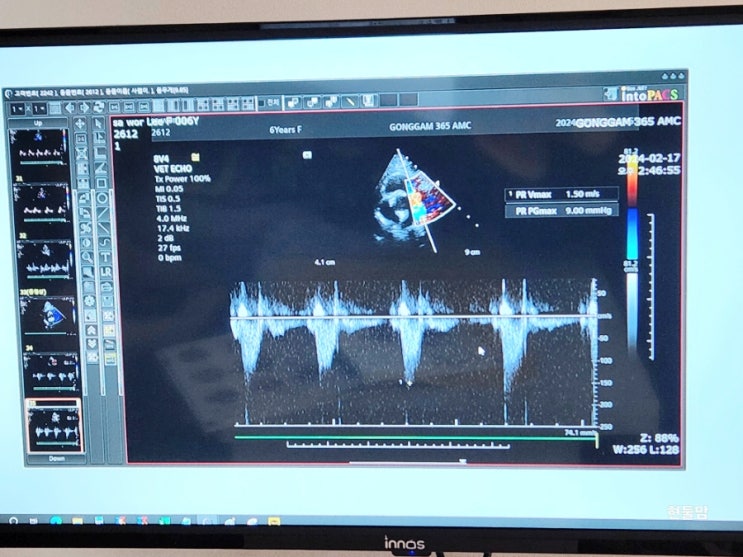Open thumbnail 33 with color Doppler
This screenshot has width=743, height=557.
tap(48, 316)
